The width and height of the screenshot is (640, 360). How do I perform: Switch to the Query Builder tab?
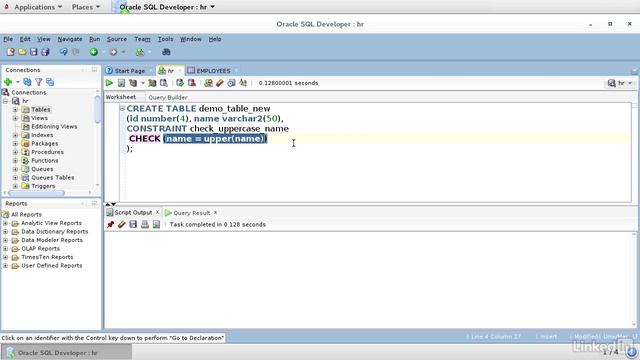[168, 97]
